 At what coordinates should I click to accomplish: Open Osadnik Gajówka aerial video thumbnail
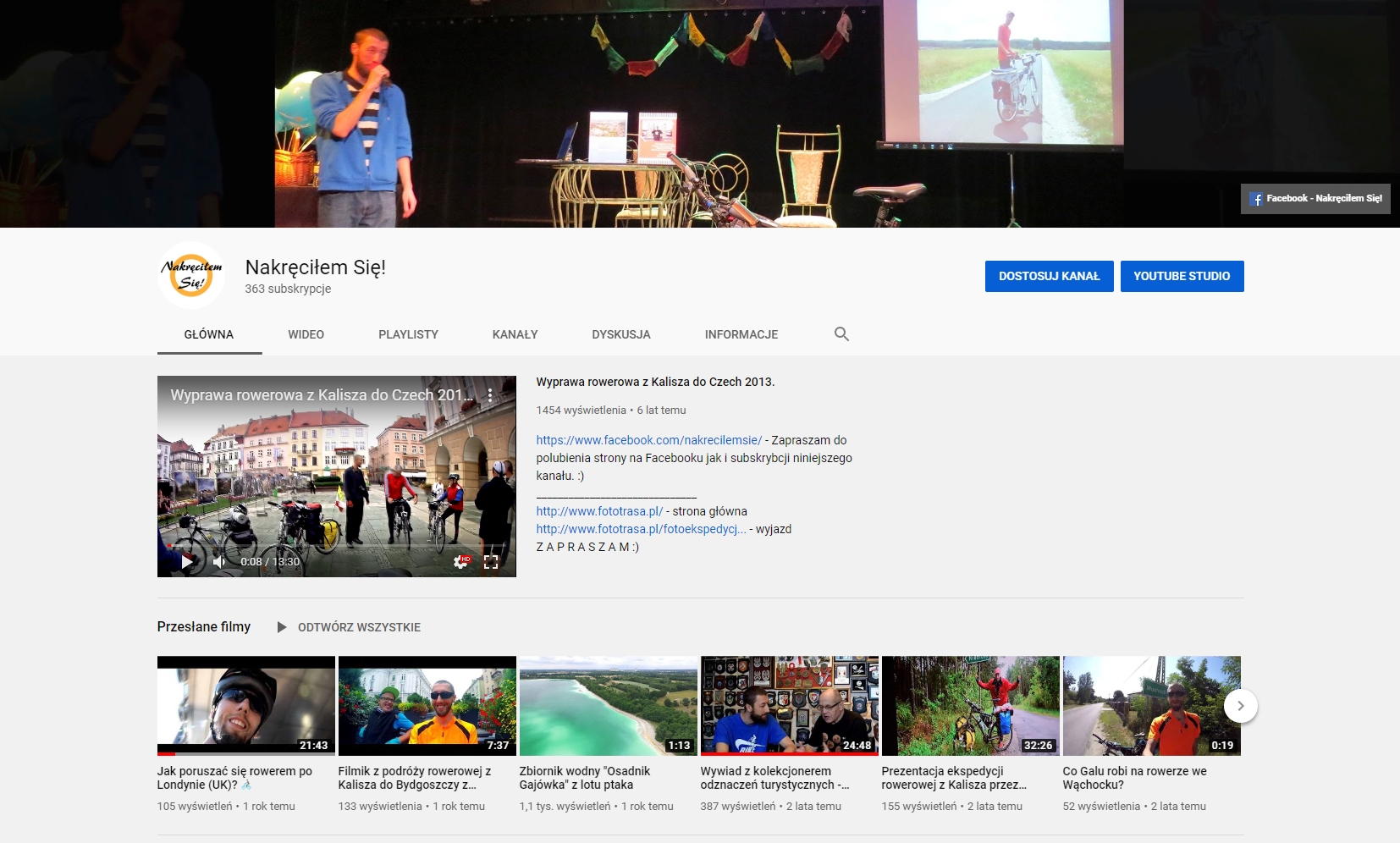(x=609, y=706)
